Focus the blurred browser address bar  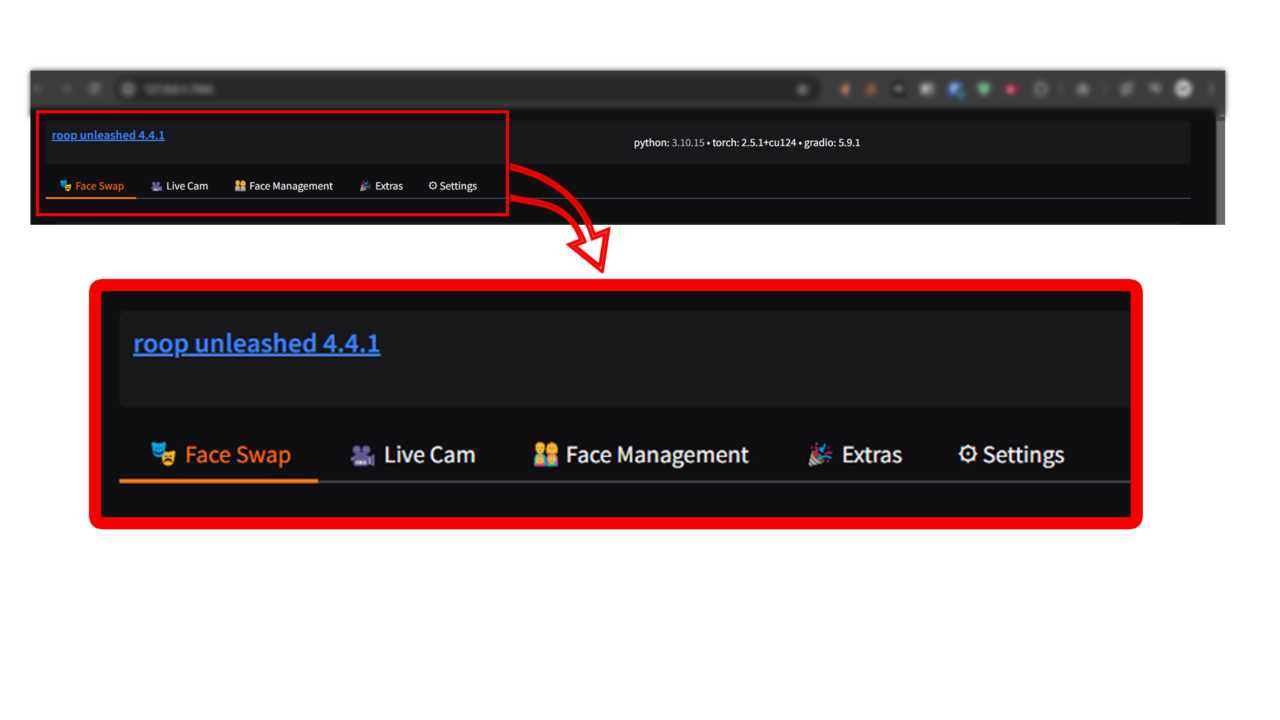click(466, 89)
